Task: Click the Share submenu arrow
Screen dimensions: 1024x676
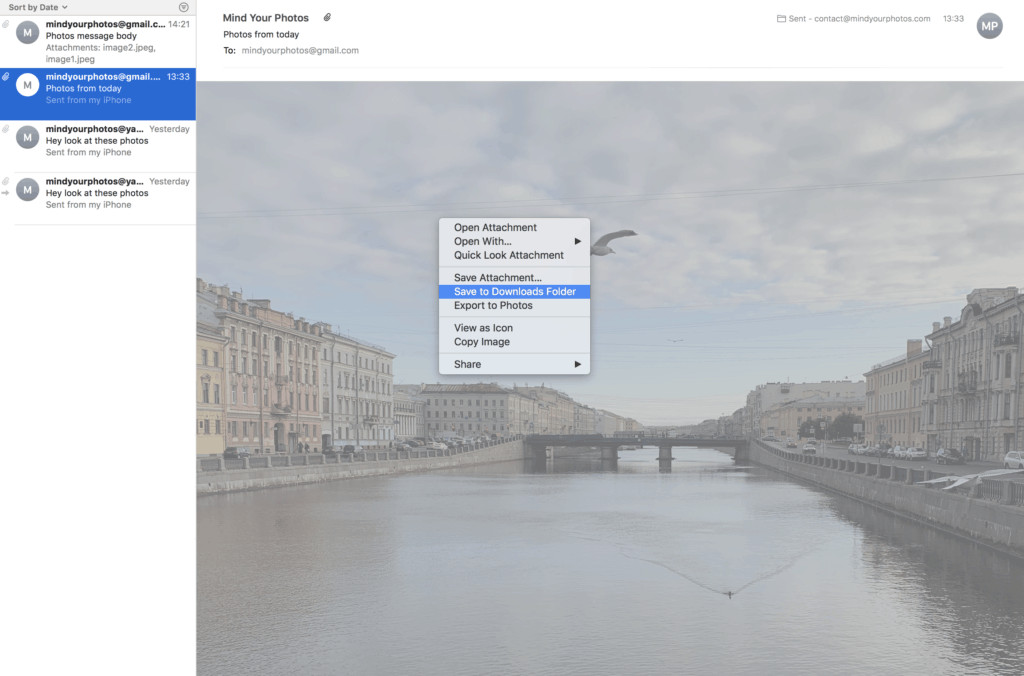Action: coord(578,364)
